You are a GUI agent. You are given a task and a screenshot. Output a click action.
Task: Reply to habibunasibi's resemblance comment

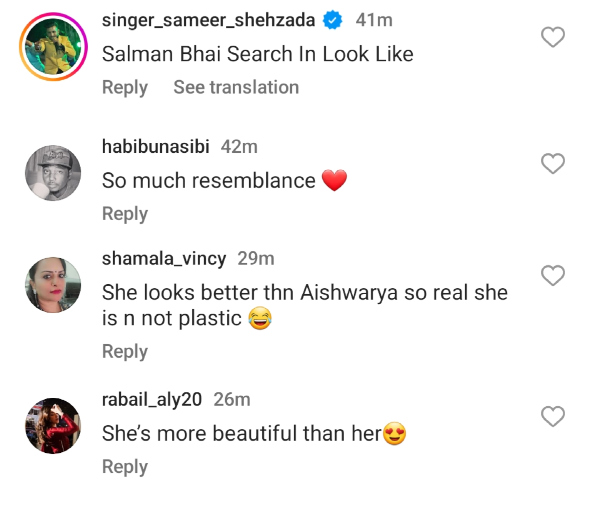(125, 213)
